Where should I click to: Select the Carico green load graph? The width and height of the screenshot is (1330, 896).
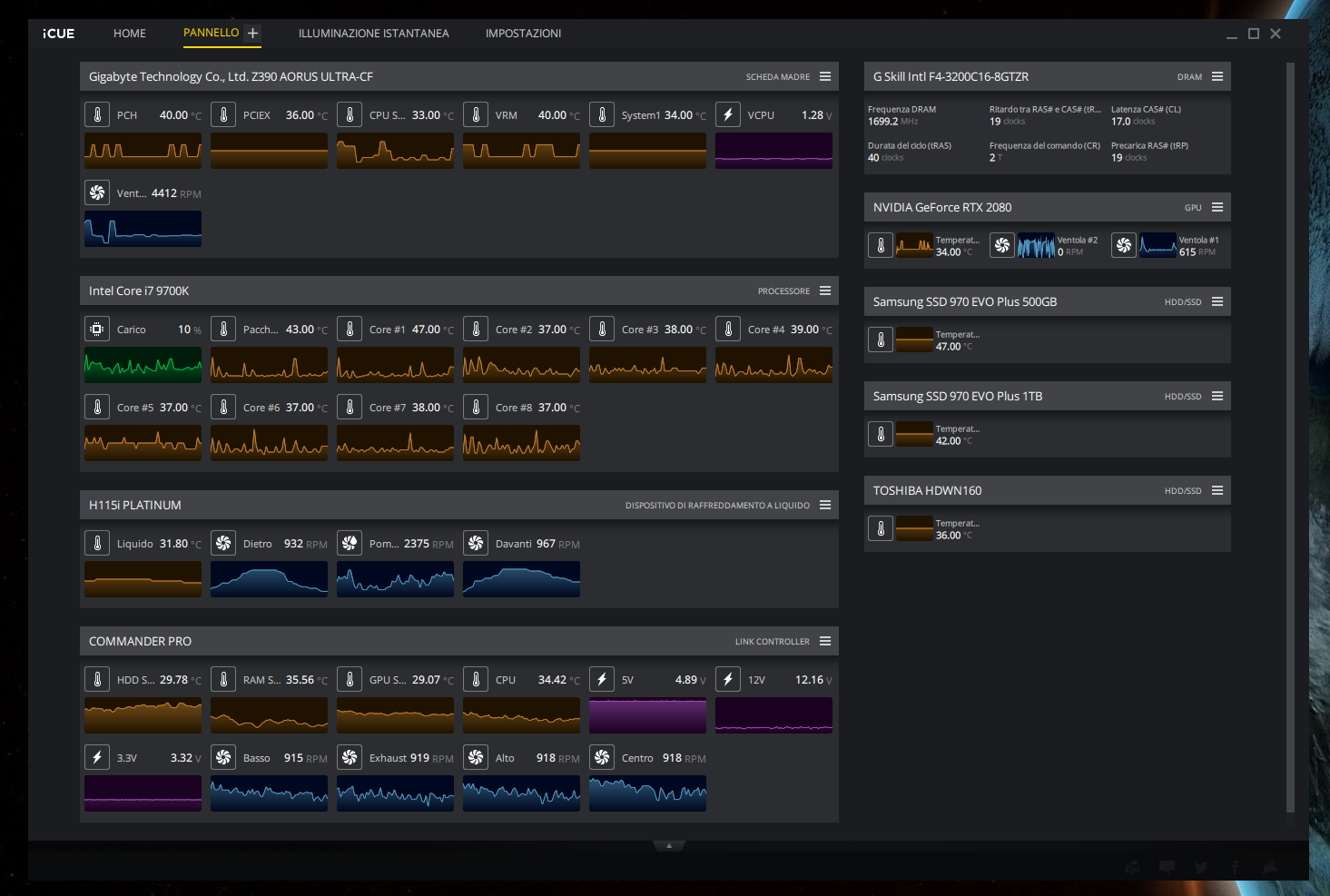click(x=143, y=364)
